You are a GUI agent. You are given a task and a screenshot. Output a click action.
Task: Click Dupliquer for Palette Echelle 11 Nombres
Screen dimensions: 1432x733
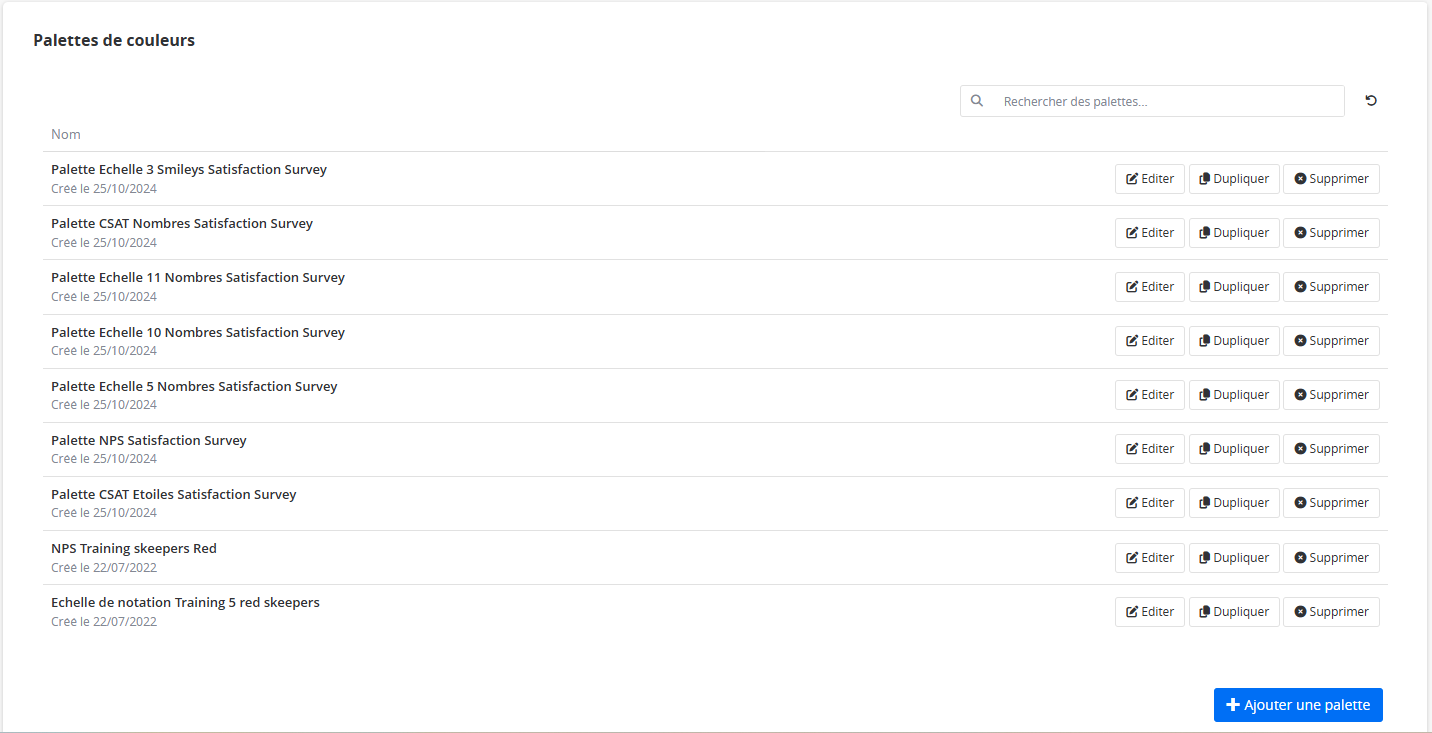click(x=1234, y=287)
